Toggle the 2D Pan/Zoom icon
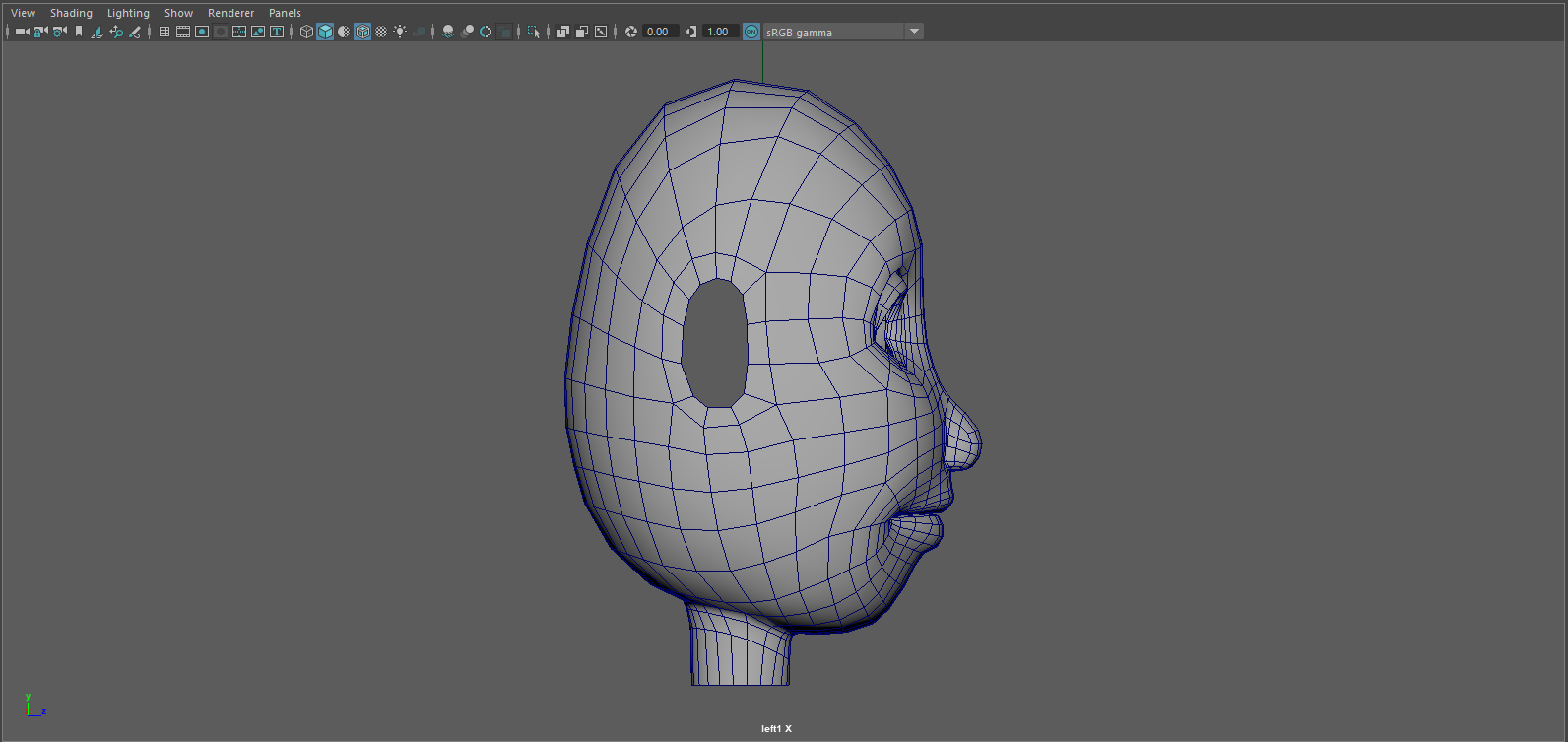Viewport: 1568px width, 742px height. click(x=115, y=32)
